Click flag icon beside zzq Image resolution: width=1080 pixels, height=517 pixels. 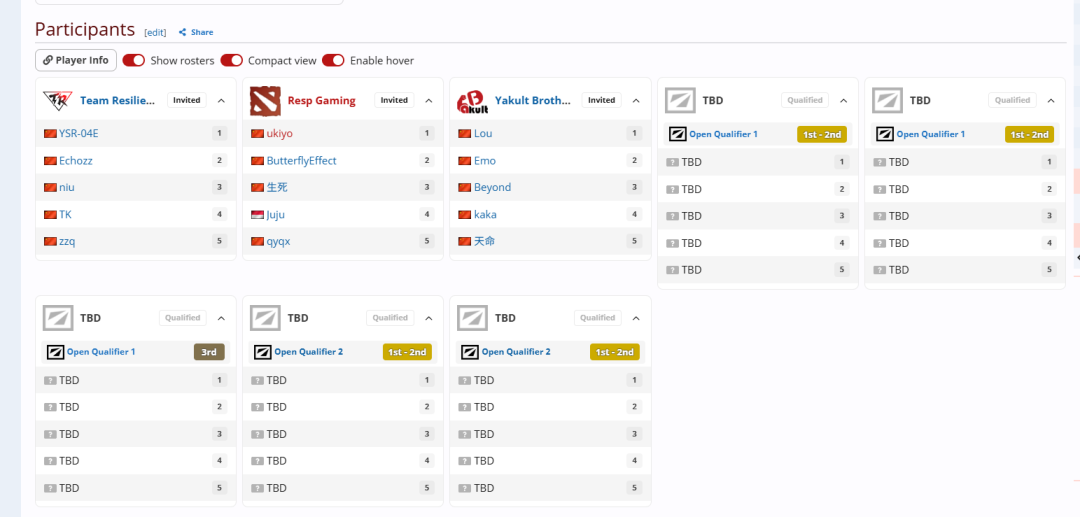point(50,242)
